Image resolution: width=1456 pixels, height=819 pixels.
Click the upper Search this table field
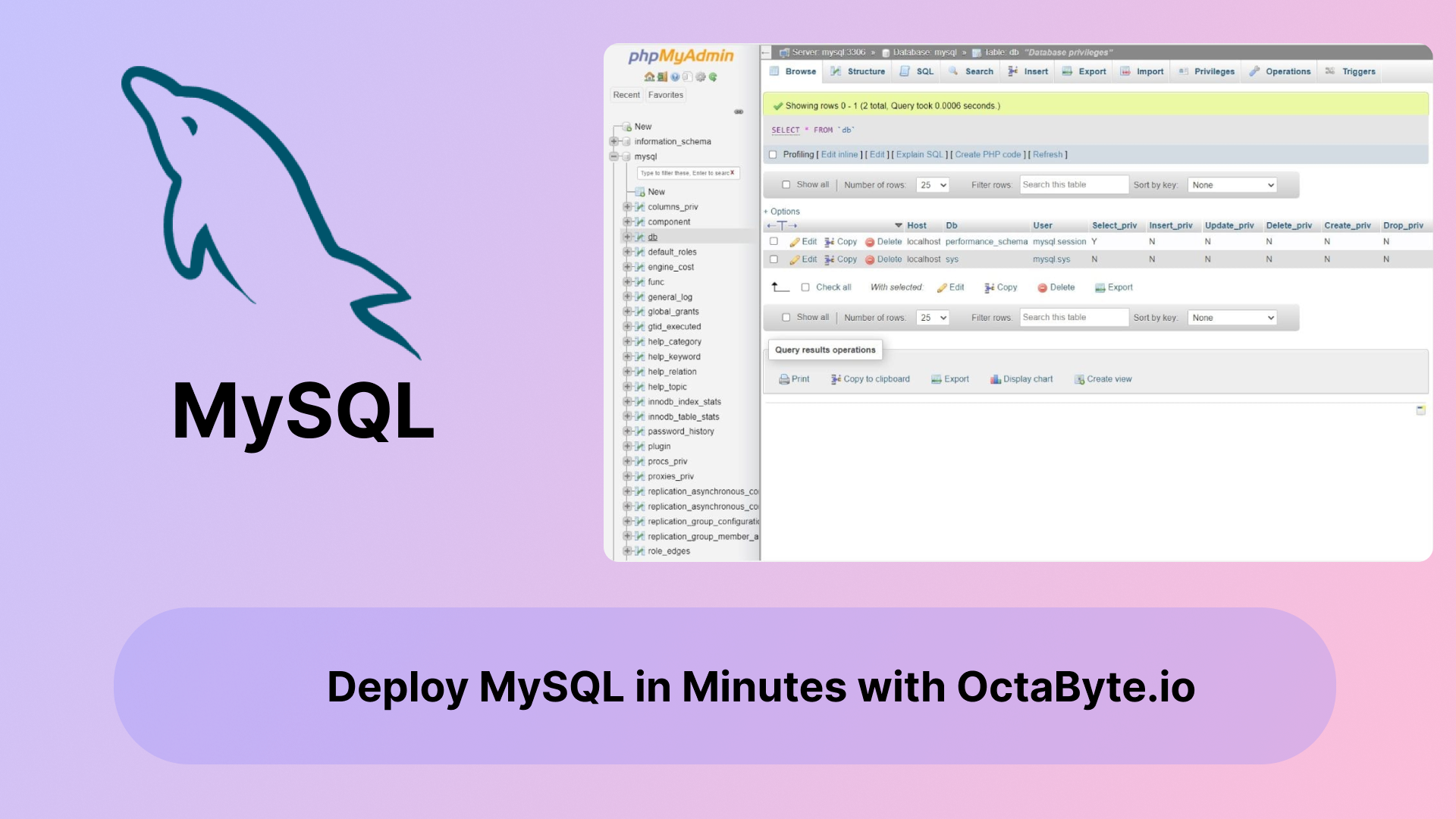click(1075, 185)
